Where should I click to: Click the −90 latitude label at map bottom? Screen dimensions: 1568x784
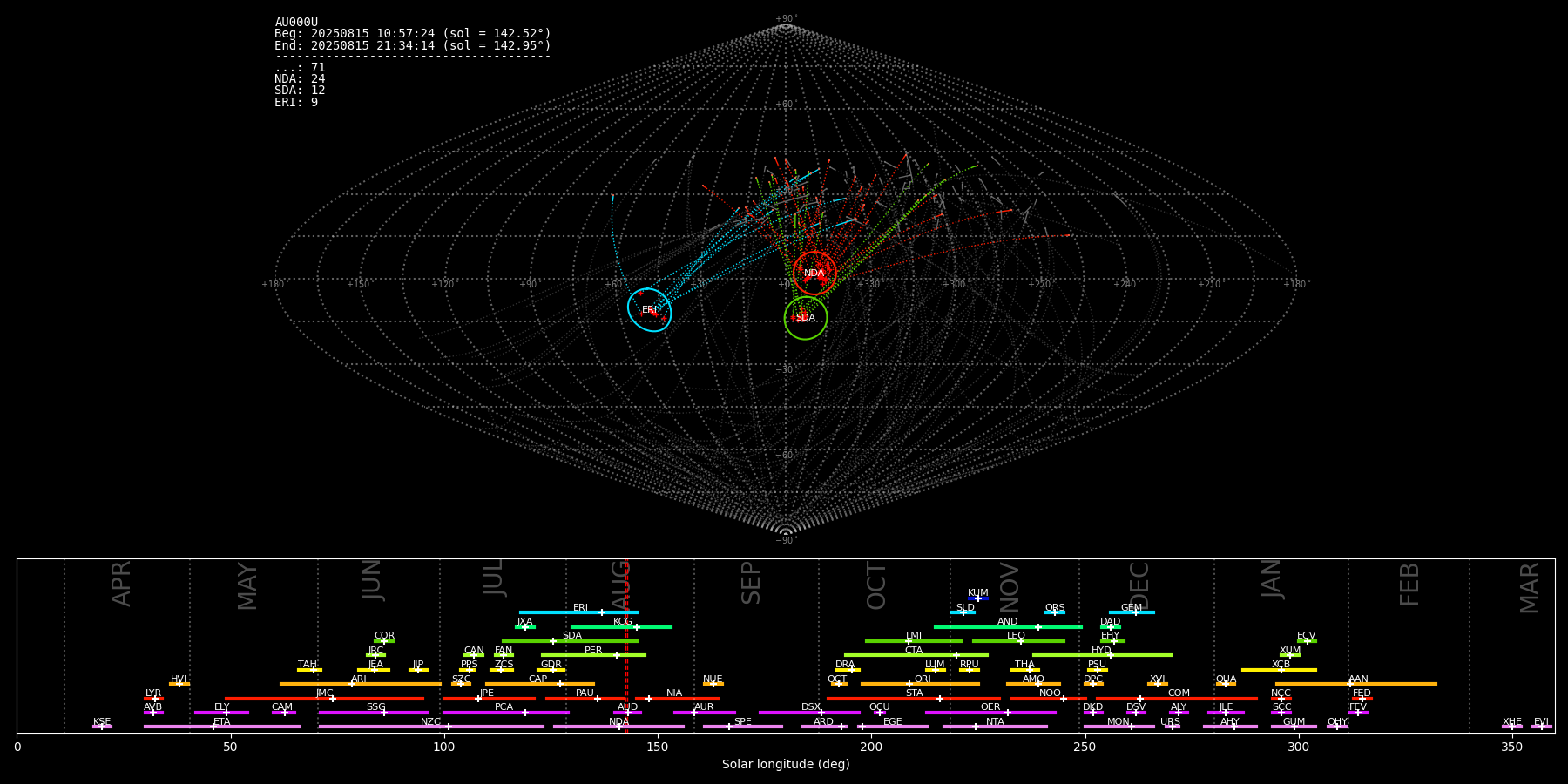point(786,541)
